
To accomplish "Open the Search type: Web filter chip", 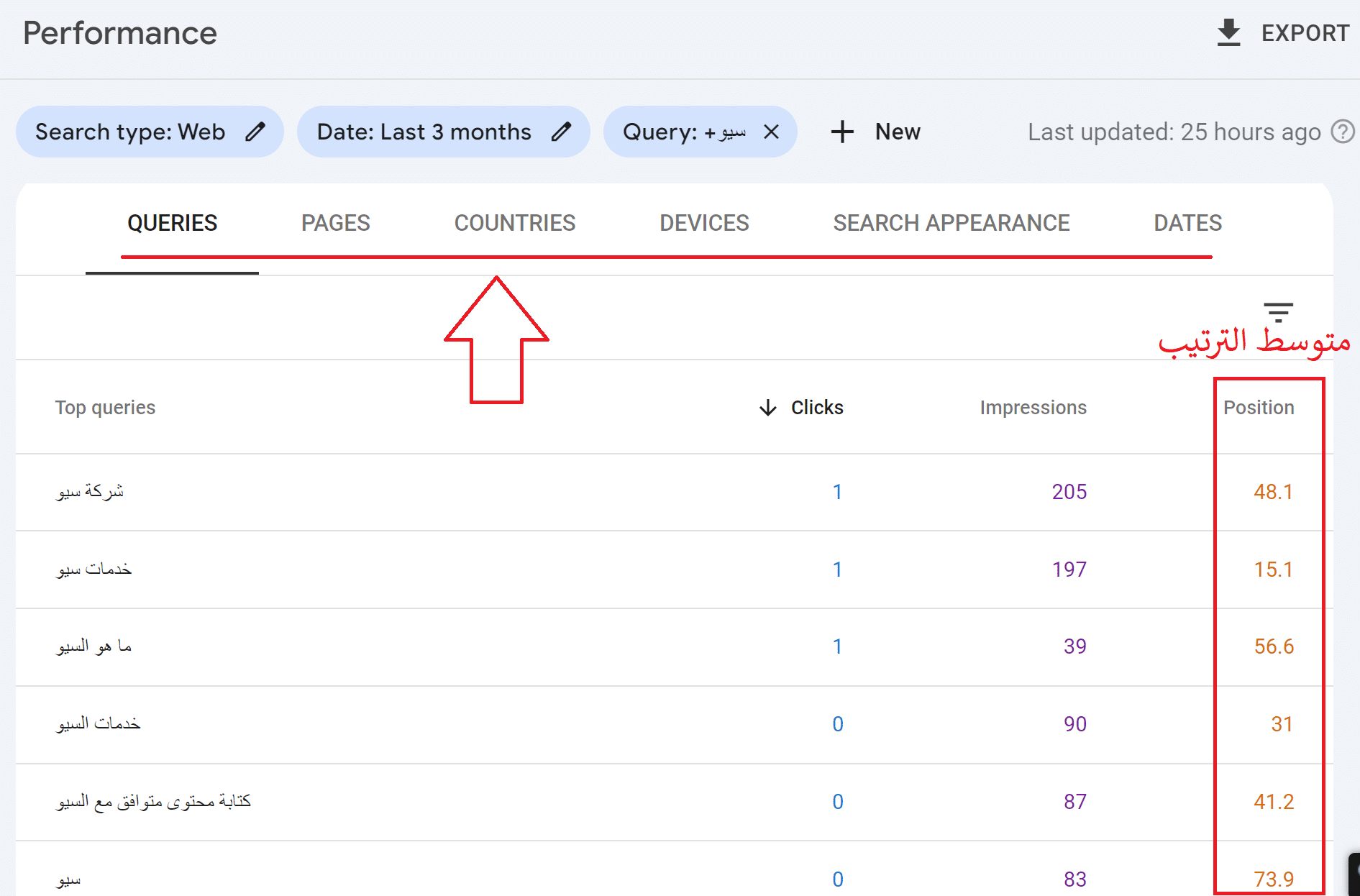I will (150, 132).
